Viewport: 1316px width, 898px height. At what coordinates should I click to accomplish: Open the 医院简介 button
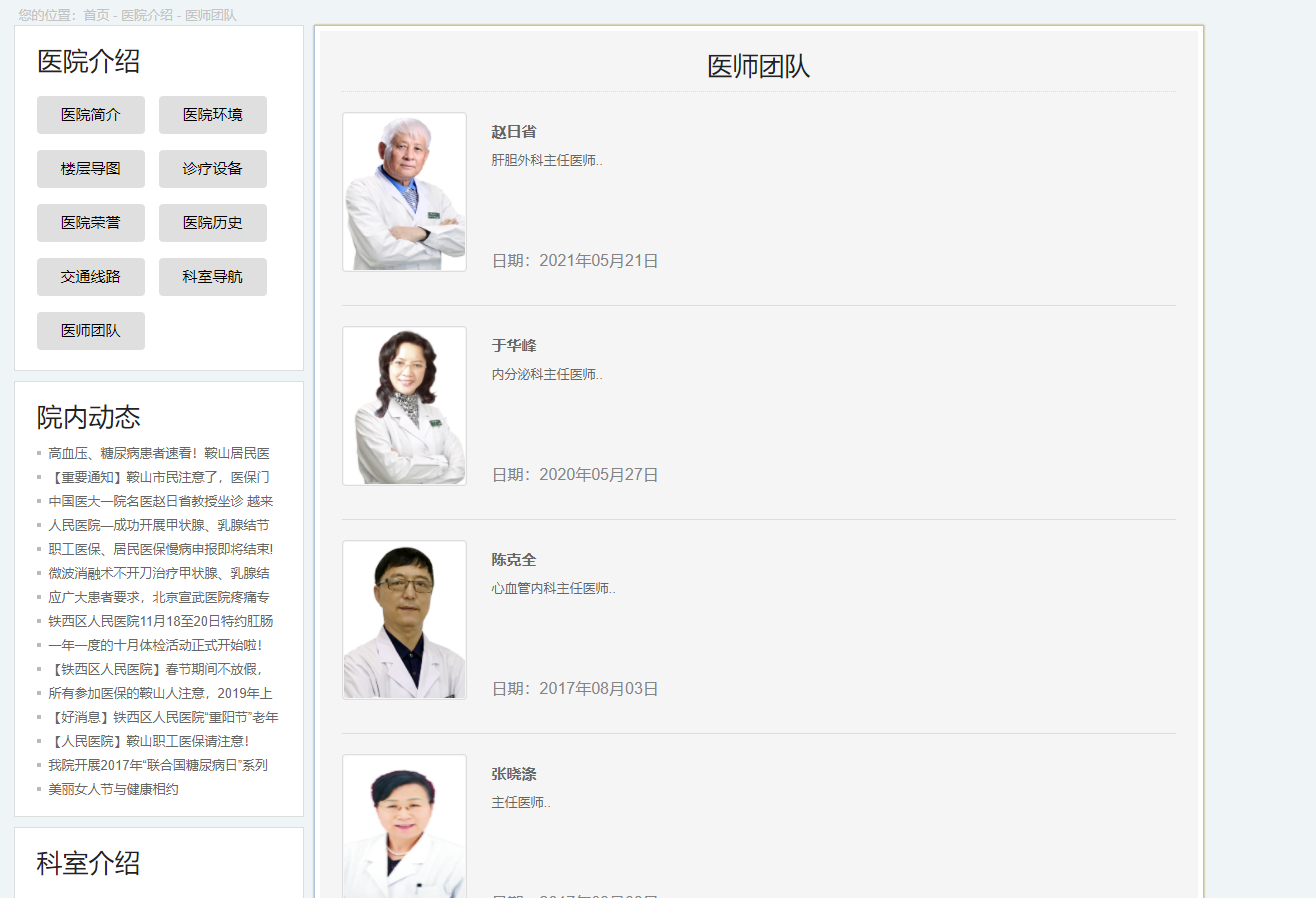tap(91, 115)
